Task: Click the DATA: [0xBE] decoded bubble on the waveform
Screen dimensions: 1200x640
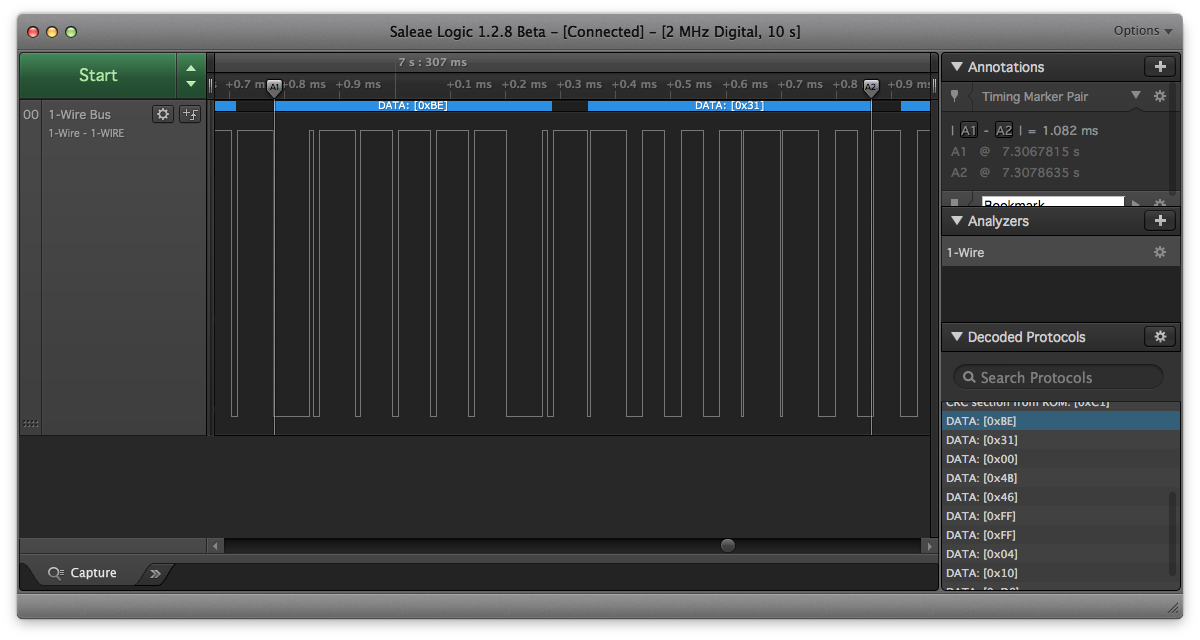Action: 413,105
